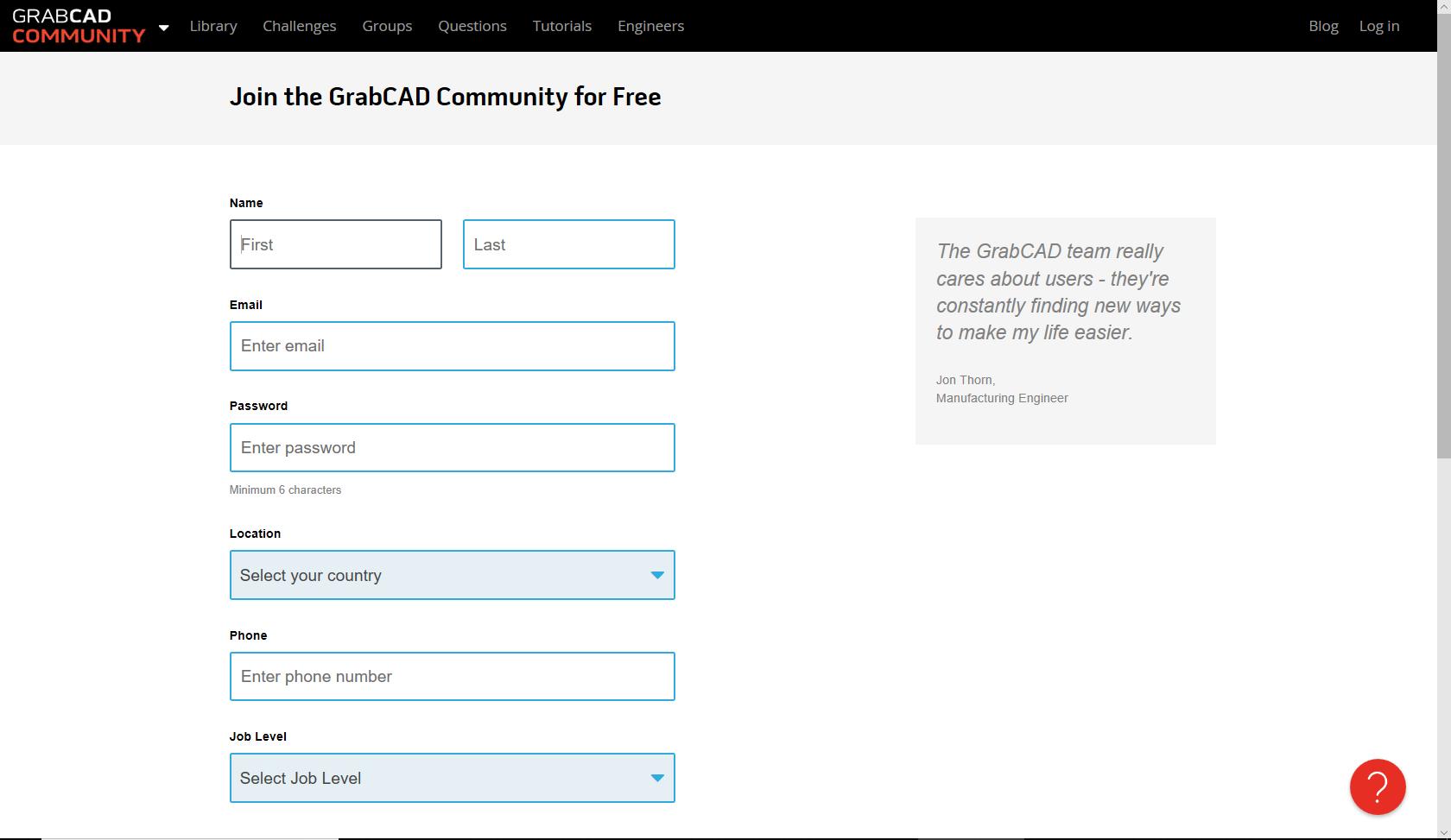Open the Select your country dropdown

tap(452, 575)
